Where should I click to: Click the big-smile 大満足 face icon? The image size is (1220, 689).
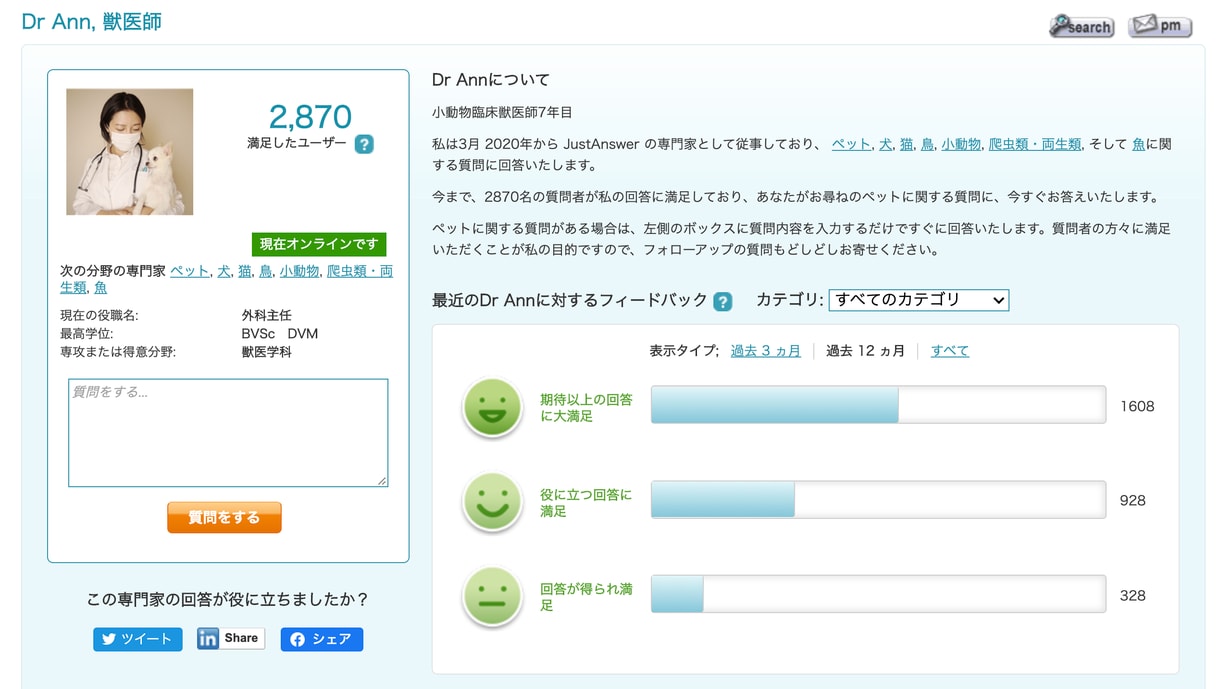[x=492, y=406]
